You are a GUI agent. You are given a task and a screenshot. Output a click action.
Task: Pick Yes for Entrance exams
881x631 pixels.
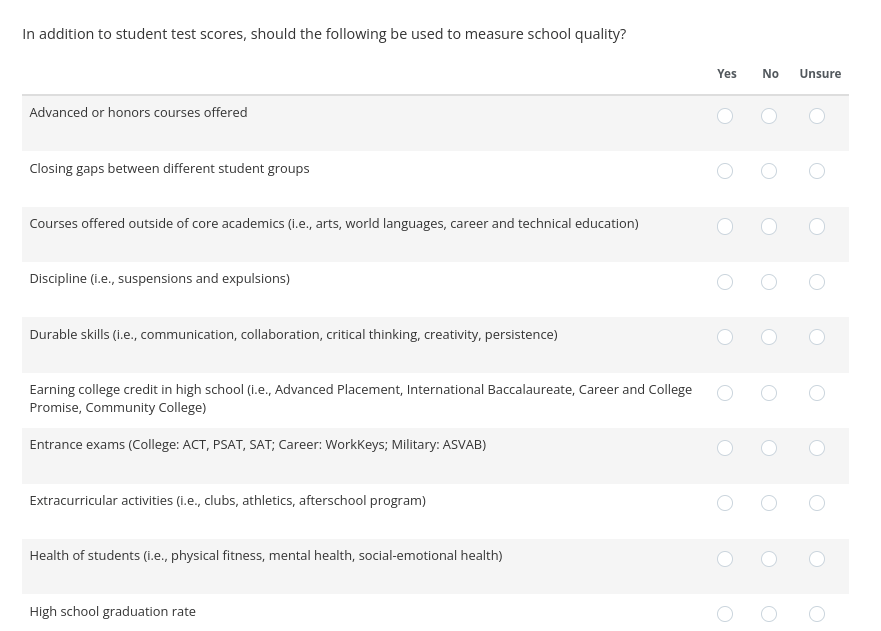pos(725,448)
